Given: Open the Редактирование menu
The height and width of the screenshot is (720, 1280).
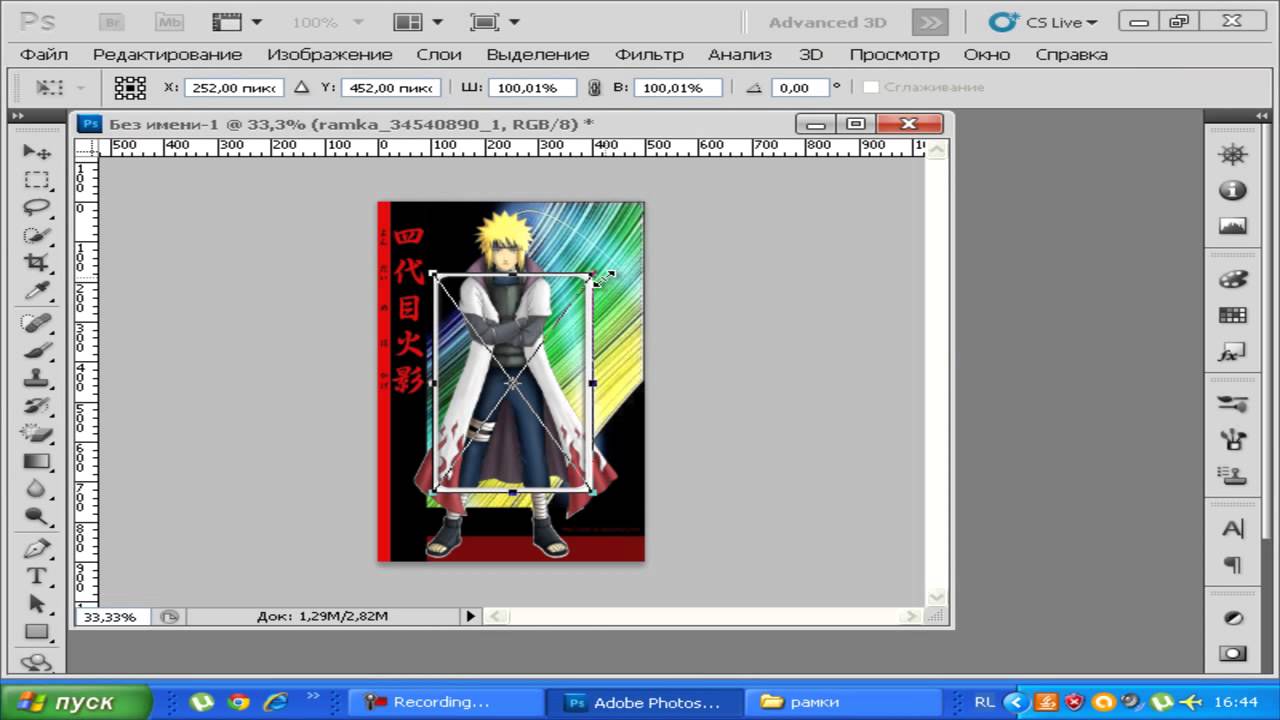Looking at the screenshot, I should point(167,55).
